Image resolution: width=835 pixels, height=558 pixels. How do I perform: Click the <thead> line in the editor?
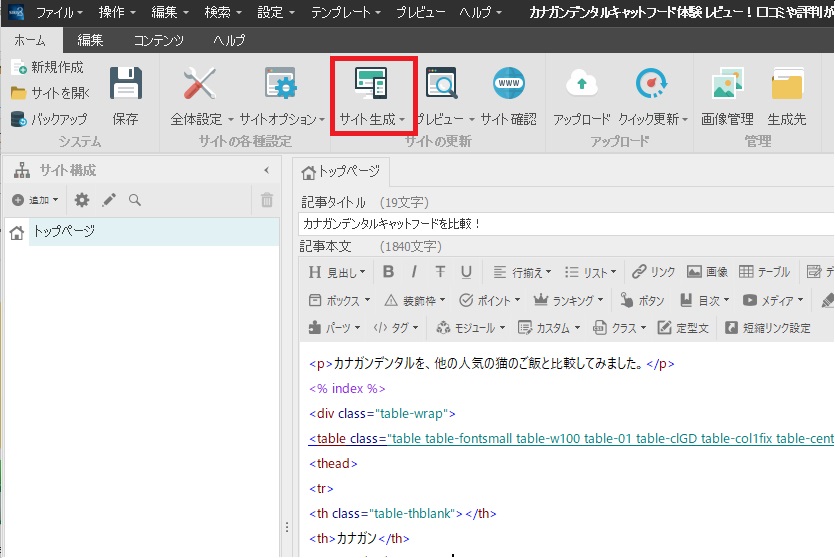(333, 463)
